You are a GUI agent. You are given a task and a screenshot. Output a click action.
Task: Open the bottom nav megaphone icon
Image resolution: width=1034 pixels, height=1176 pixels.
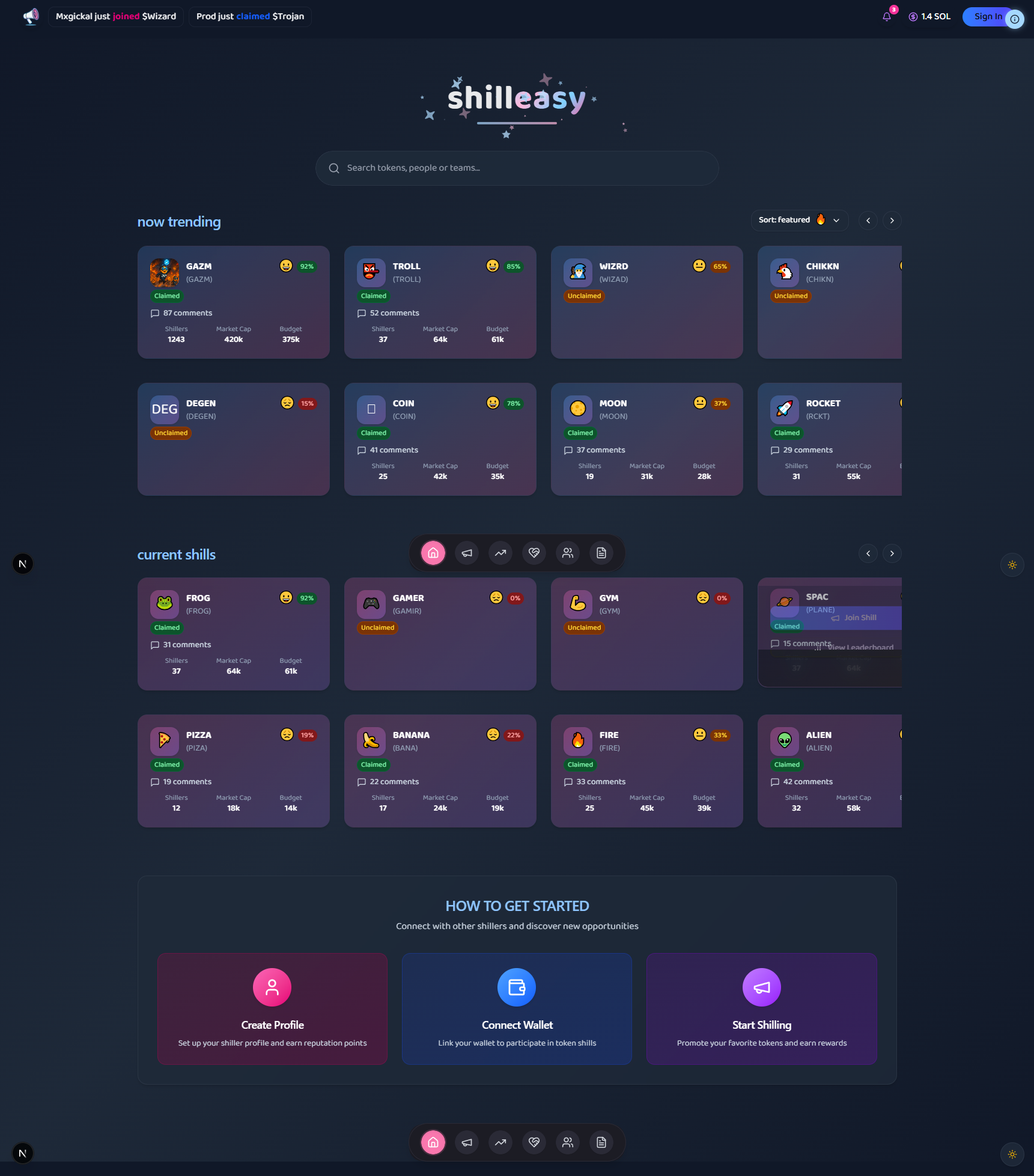click(467, 1142)
